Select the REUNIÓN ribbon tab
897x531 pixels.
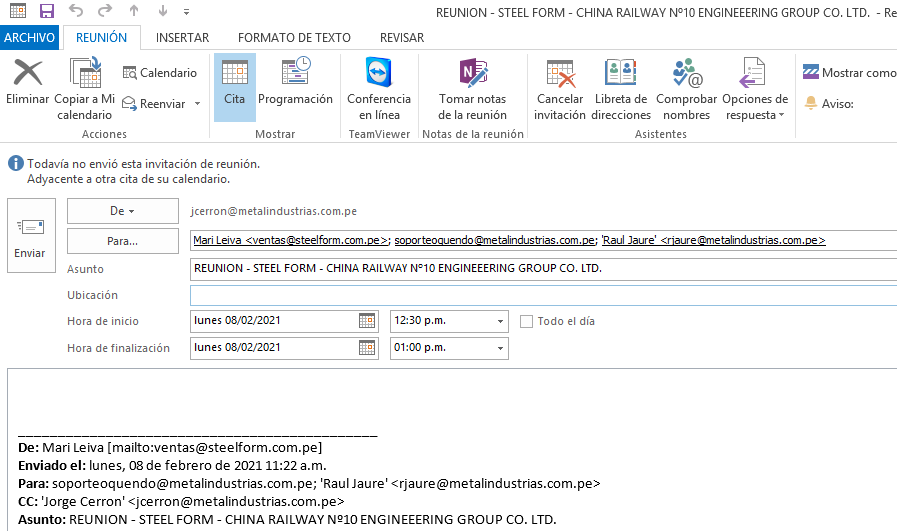(x=101, y=38)
